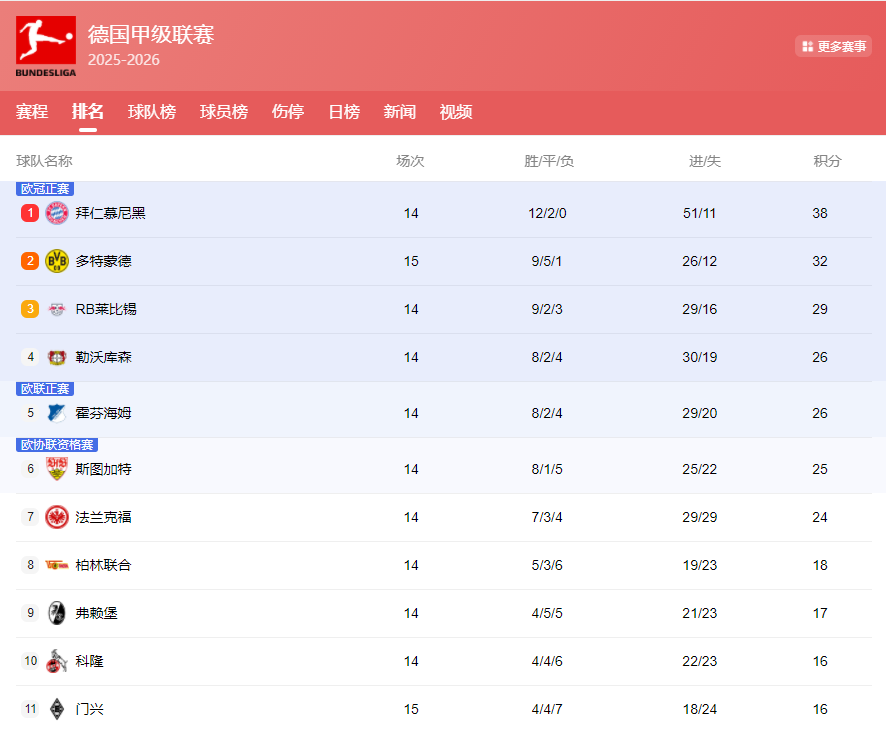886x733 pixels.
Task: Open the 更多赛事 menu
Action: [x=834, y=46]
